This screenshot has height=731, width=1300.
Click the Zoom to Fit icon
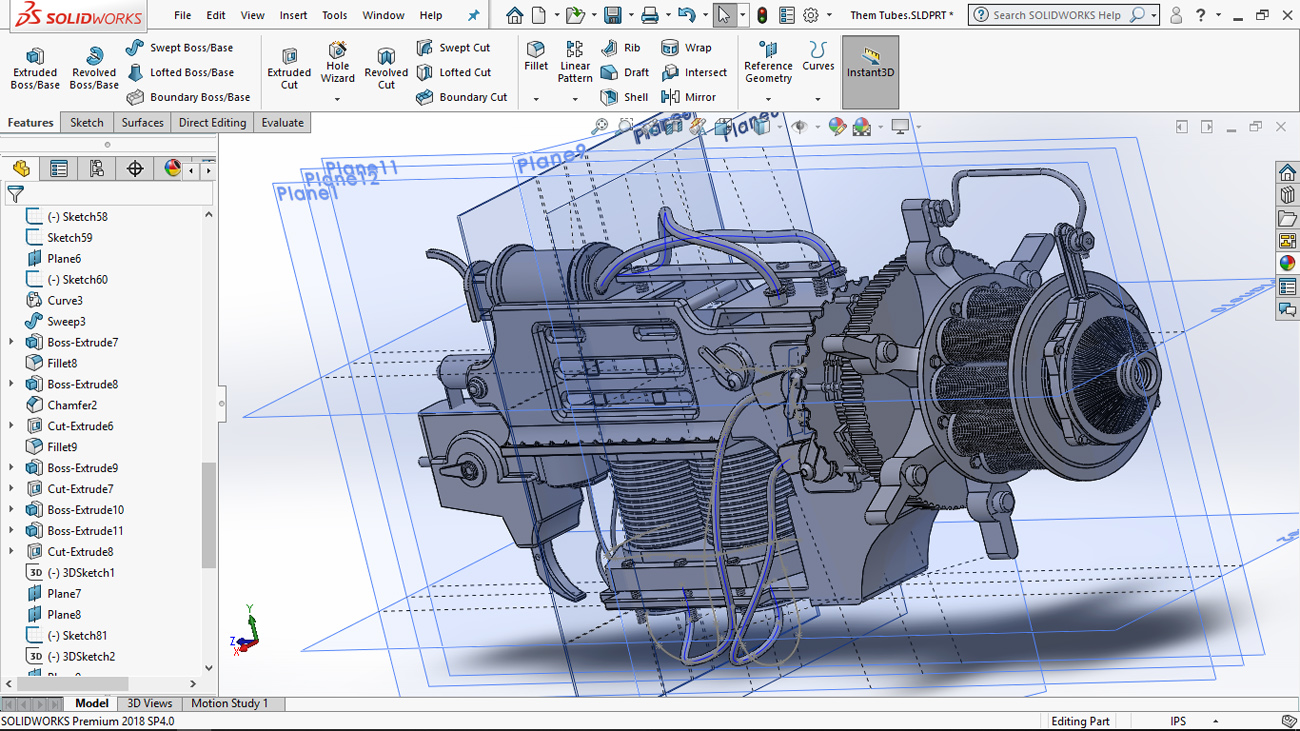pos(600,127)
